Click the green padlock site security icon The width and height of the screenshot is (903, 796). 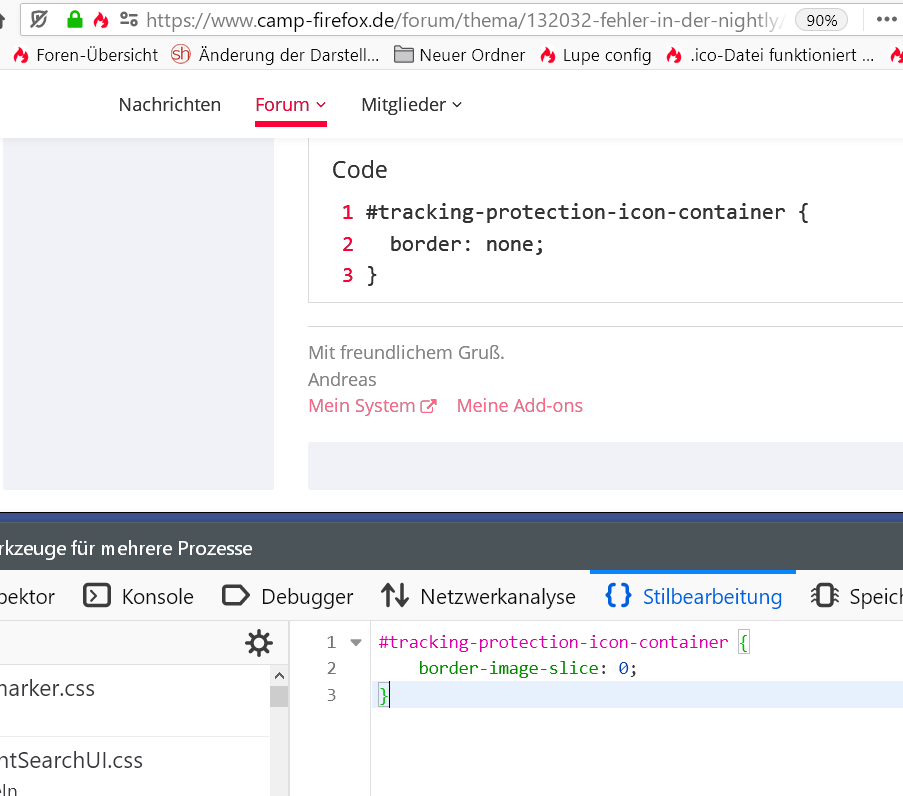point(74,19)
